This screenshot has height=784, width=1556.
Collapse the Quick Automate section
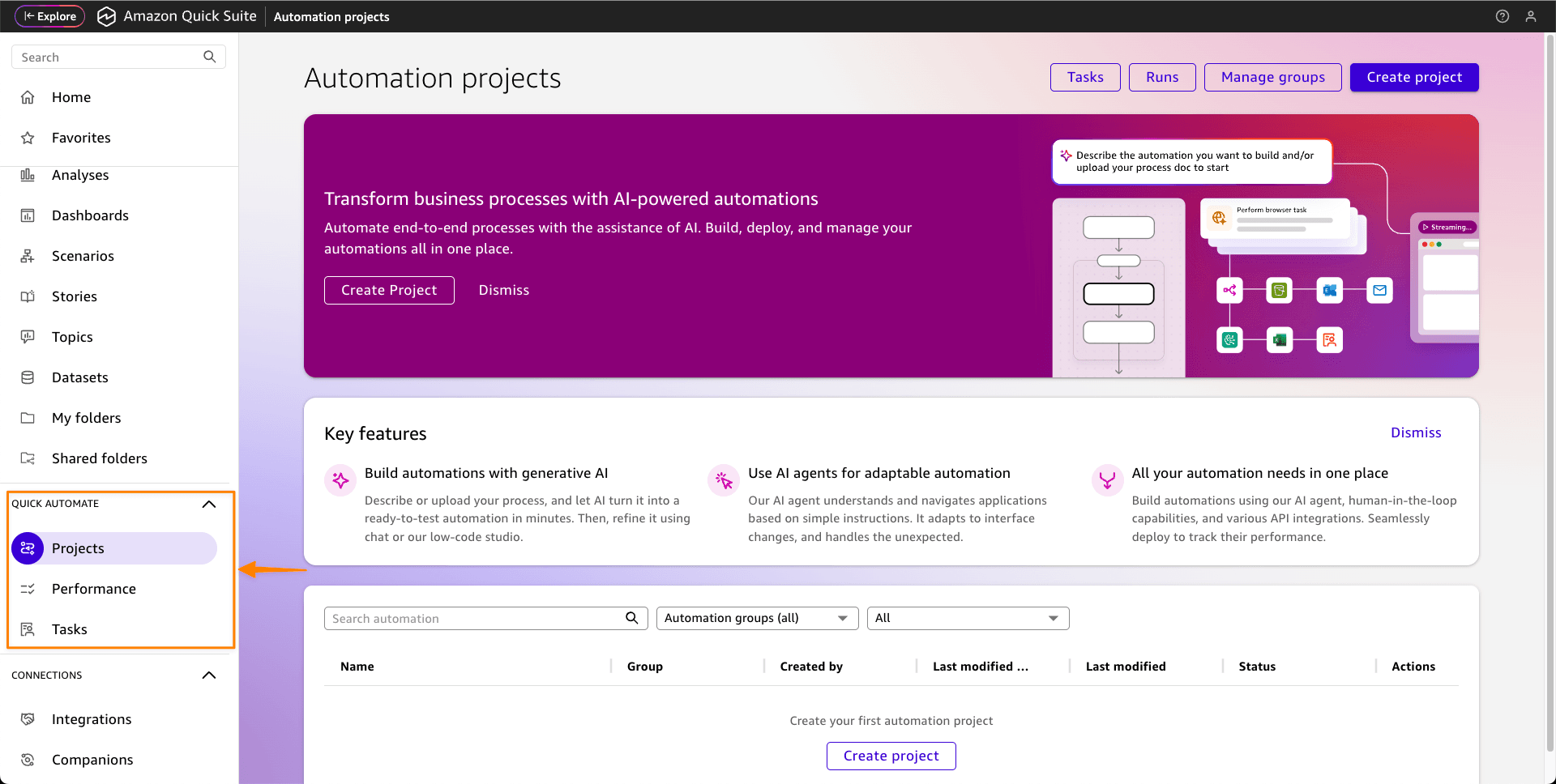point(208,504)
